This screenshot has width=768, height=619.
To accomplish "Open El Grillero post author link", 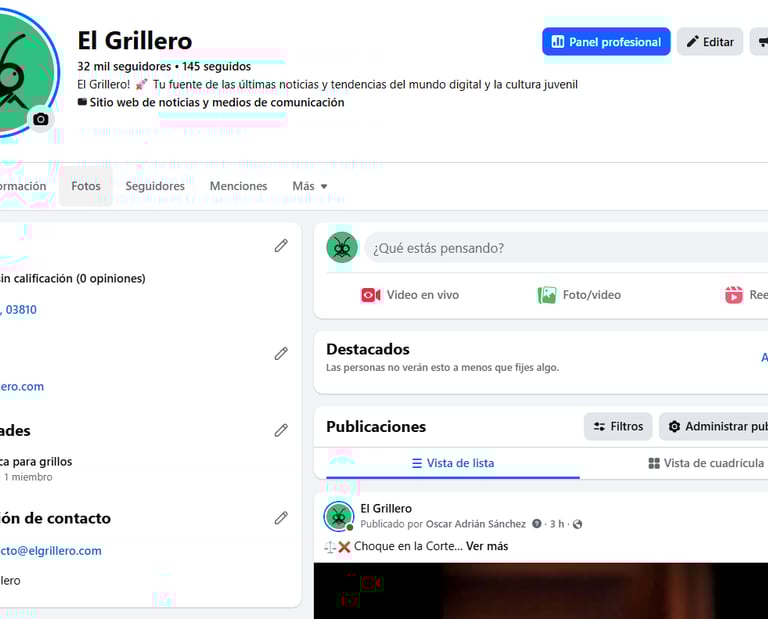I will click(386, 509).
